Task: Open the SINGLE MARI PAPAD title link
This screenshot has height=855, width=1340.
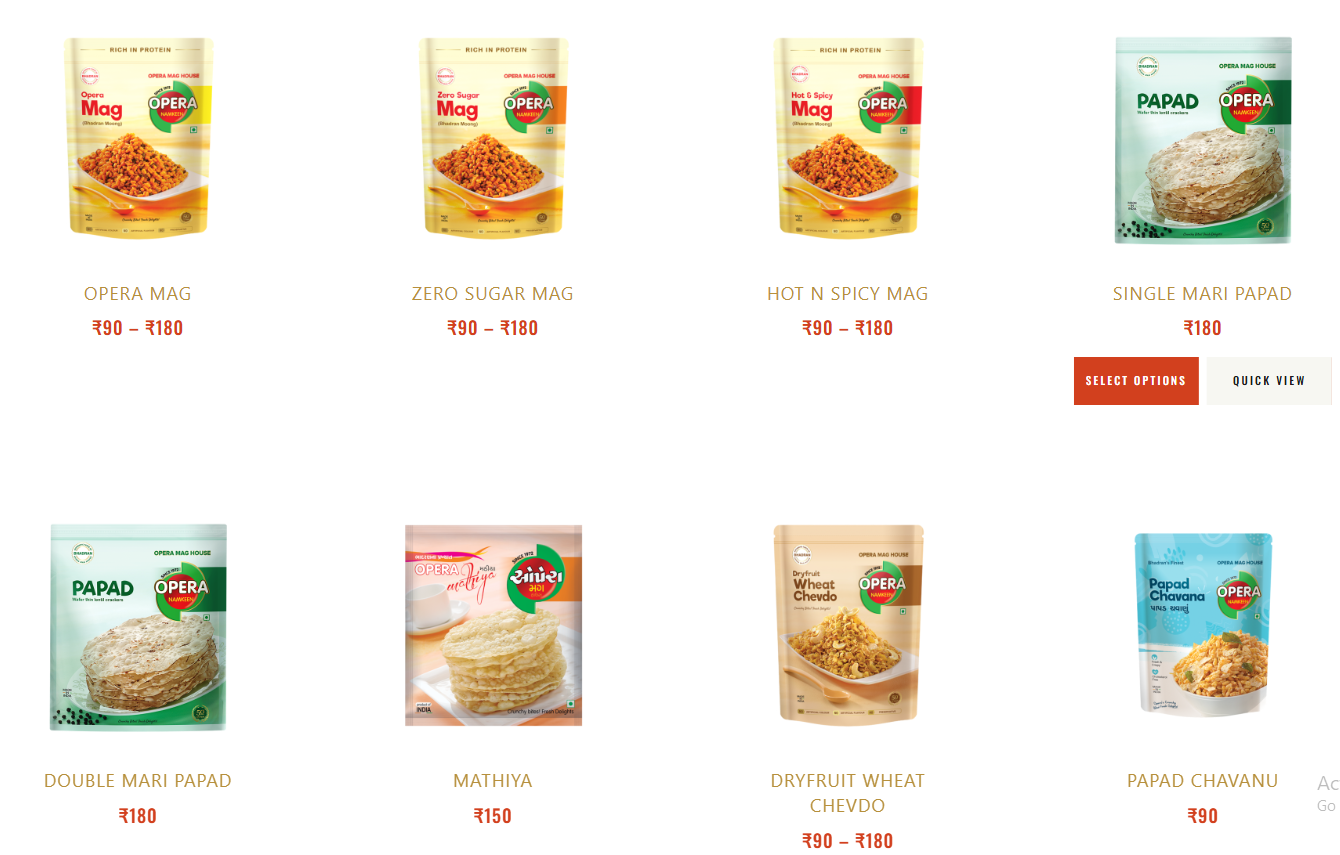Action: pos(1203,294)
